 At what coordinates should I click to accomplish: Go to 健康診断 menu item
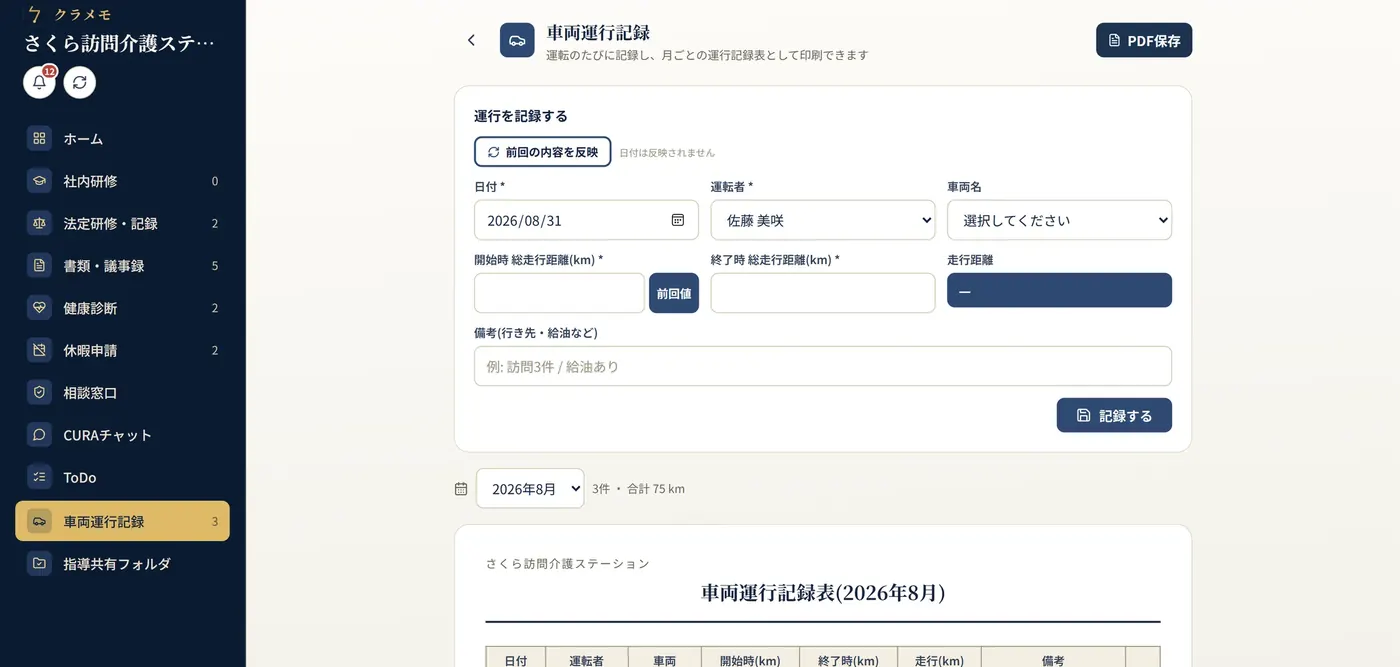point(122,308)
